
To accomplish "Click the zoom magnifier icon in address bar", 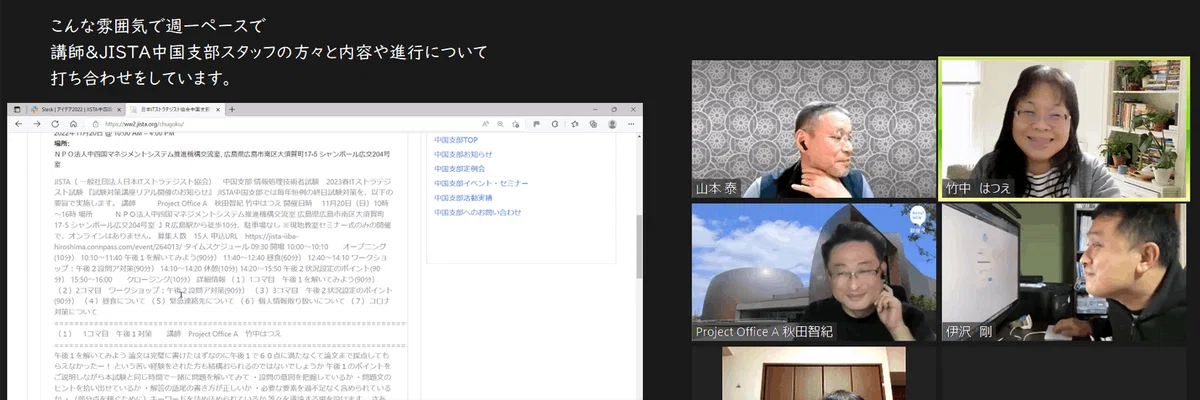I will coord(500,124).
